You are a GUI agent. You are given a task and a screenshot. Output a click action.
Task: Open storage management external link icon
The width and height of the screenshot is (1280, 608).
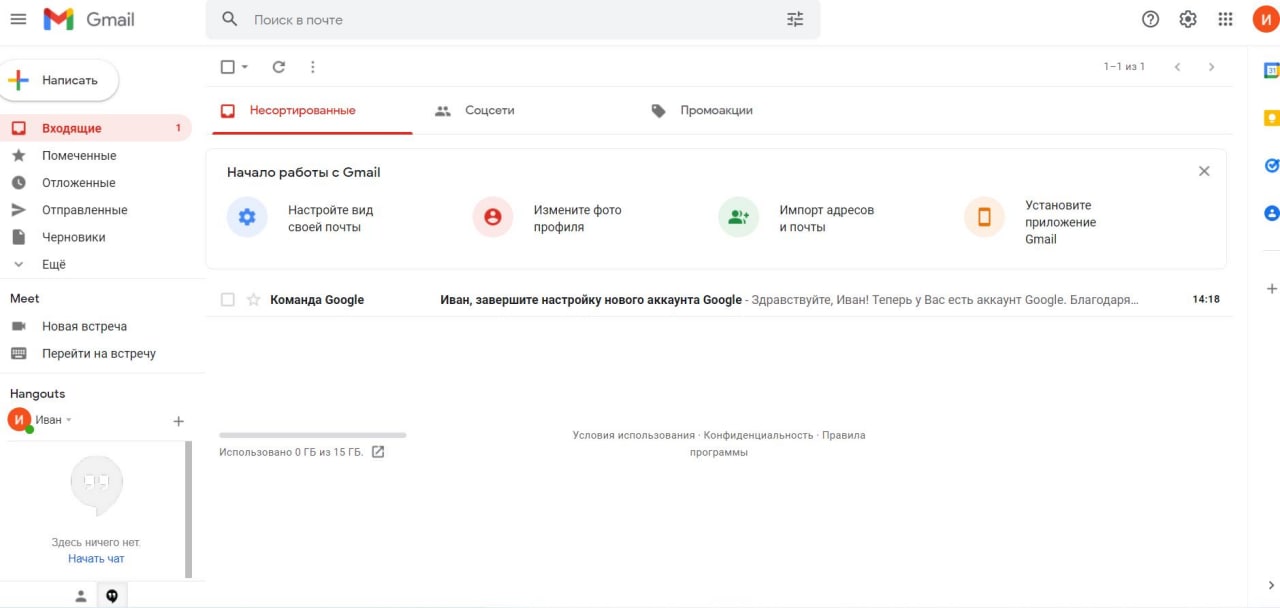point(378,452)
